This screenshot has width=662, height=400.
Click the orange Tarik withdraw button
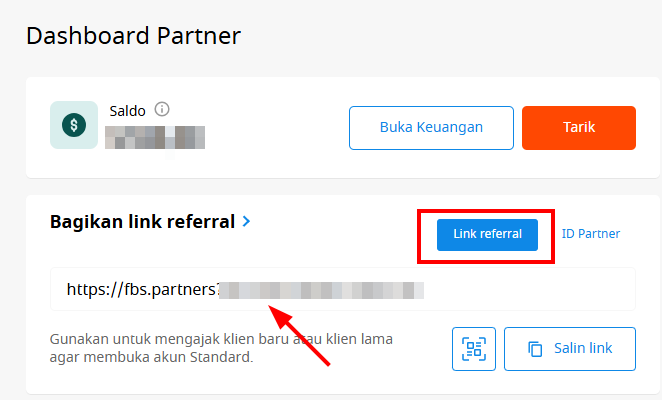(579, 128)
